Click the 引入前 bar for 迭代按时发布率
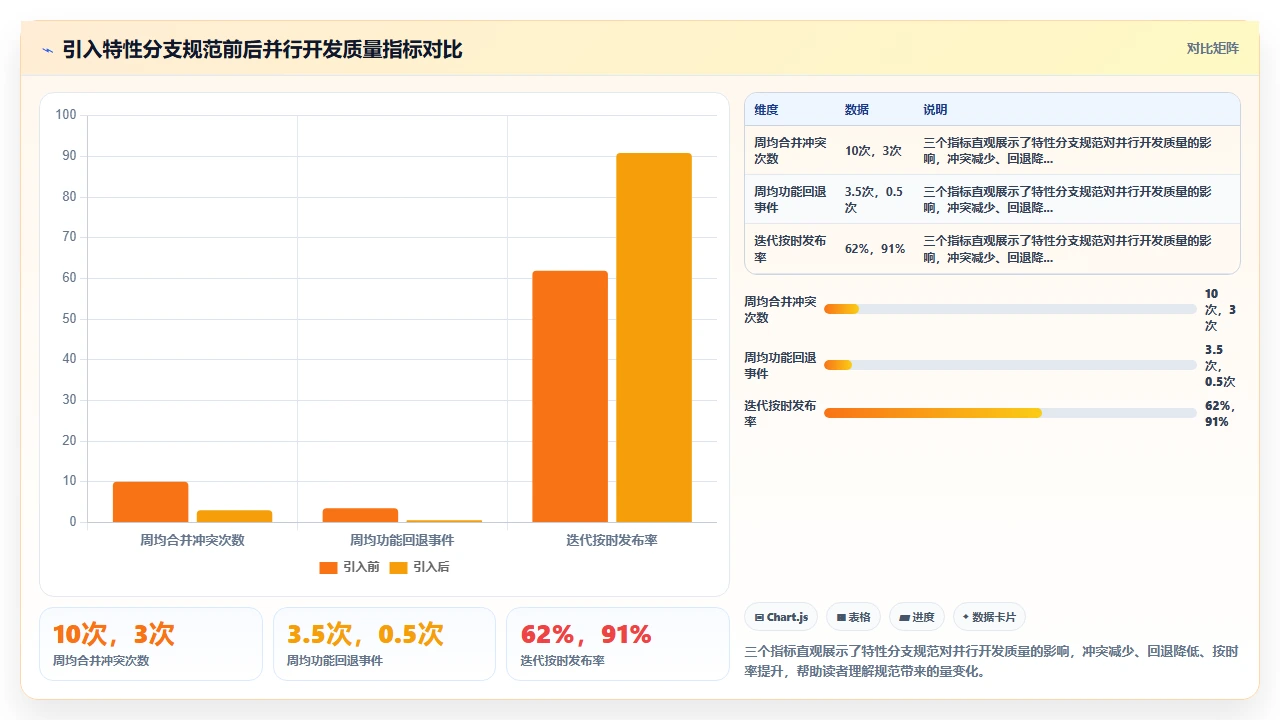Screen dimensions: 1280x720 (x=570, y=396)
